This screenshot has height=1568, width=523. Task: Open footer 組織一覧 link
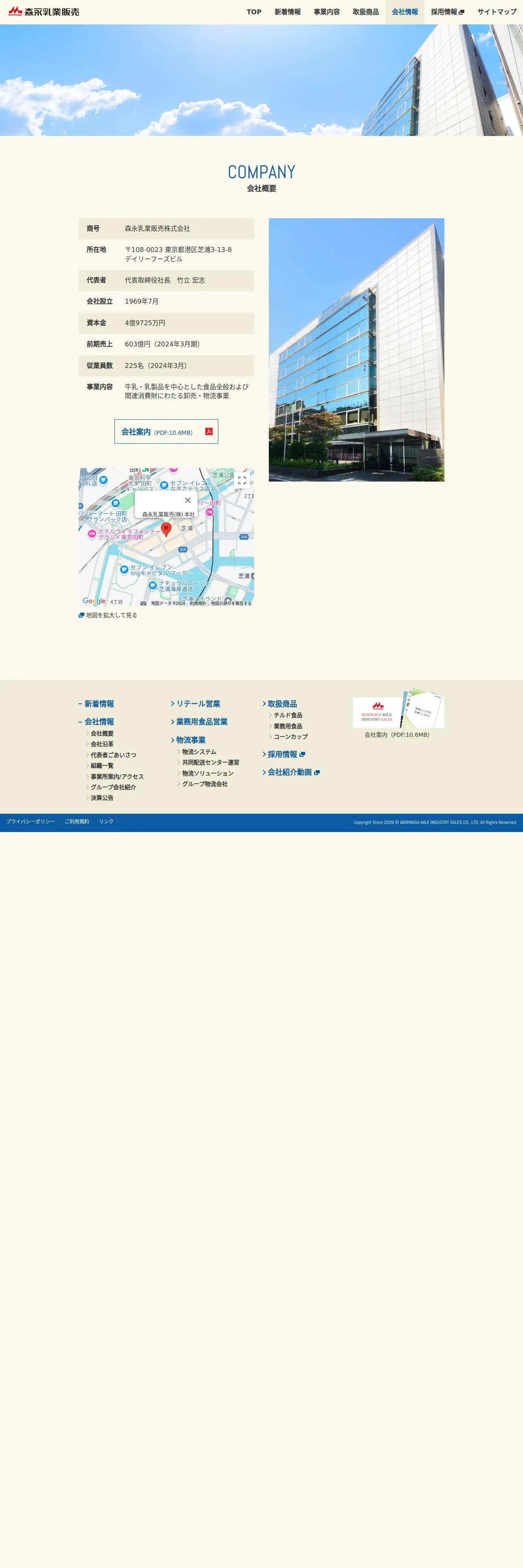click(102, 766)
